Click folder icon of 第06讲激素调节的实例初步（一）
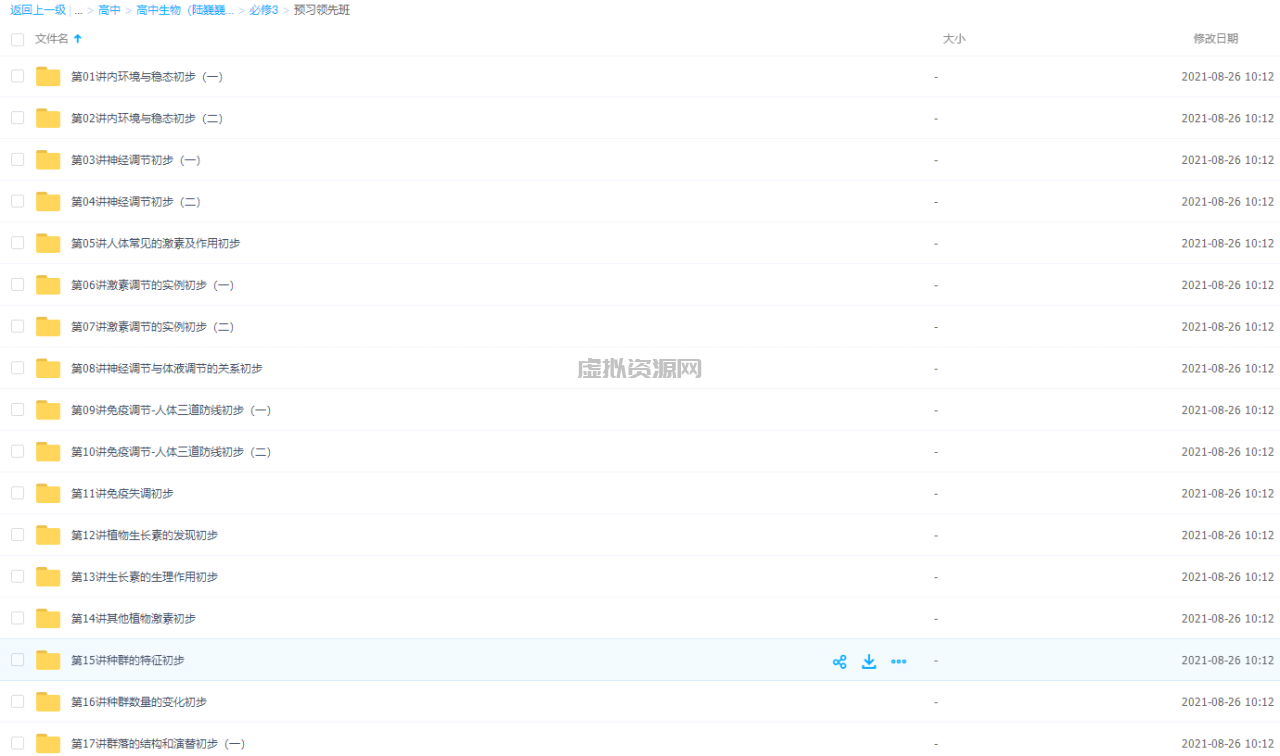The height and width of the screenshot is (756, 1280). [48, 285]
